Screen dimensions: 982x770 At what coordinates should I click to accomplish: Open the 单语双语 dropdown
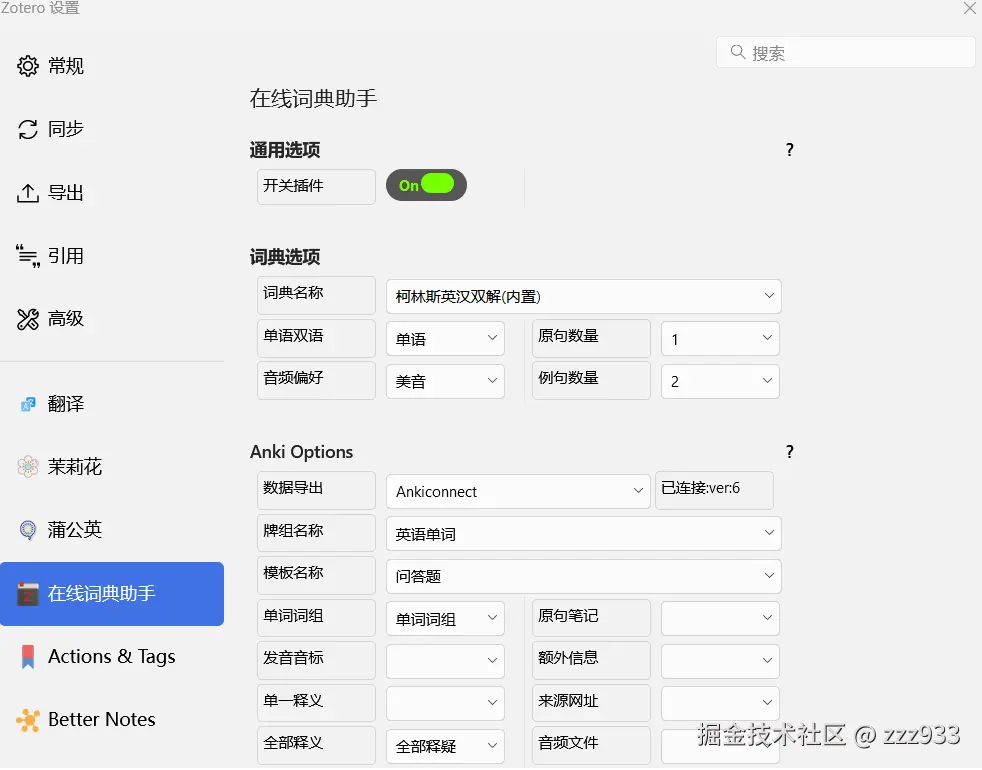point(445,338)
